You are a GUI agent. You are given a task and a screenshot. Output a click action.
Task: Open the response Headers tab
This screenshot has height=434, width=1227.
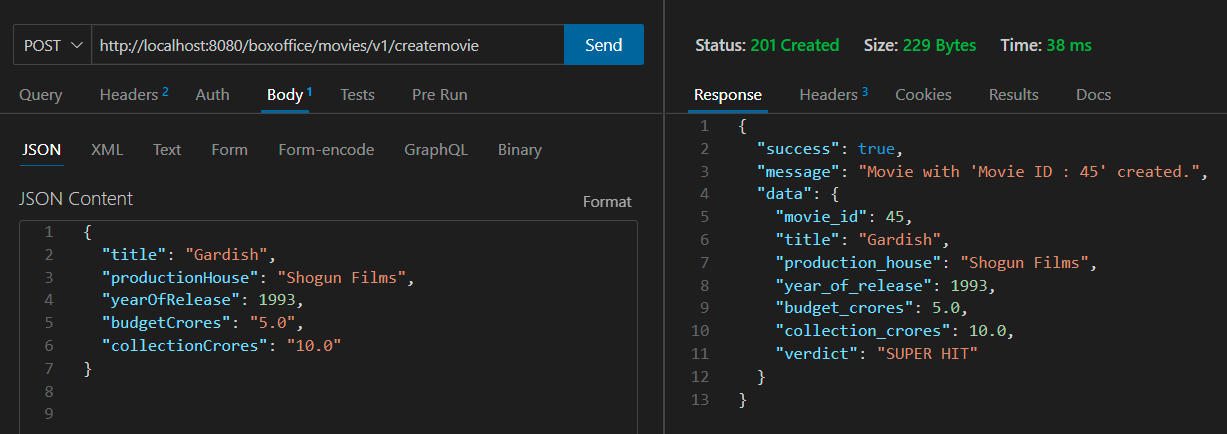click(x=833, y=95)
